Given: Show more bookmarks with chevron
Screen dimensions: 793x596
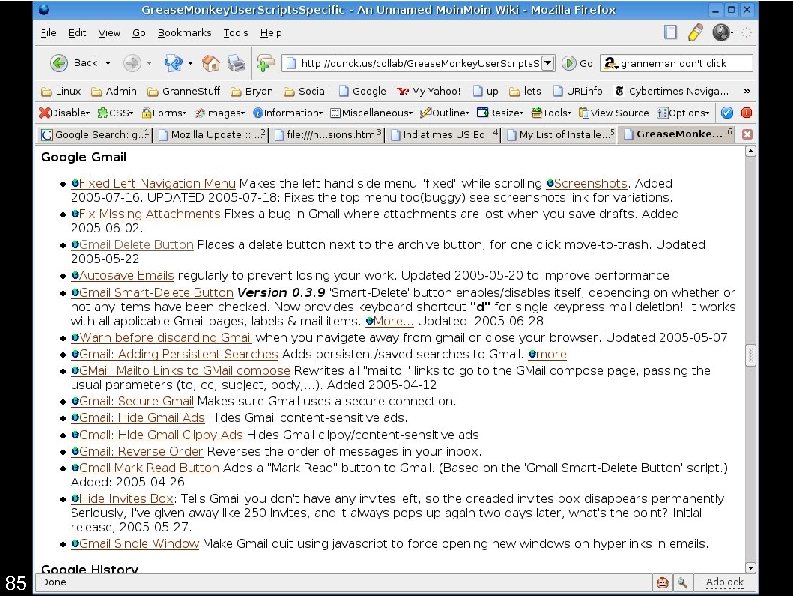Looking at the screenshot, I should point(746,91).
